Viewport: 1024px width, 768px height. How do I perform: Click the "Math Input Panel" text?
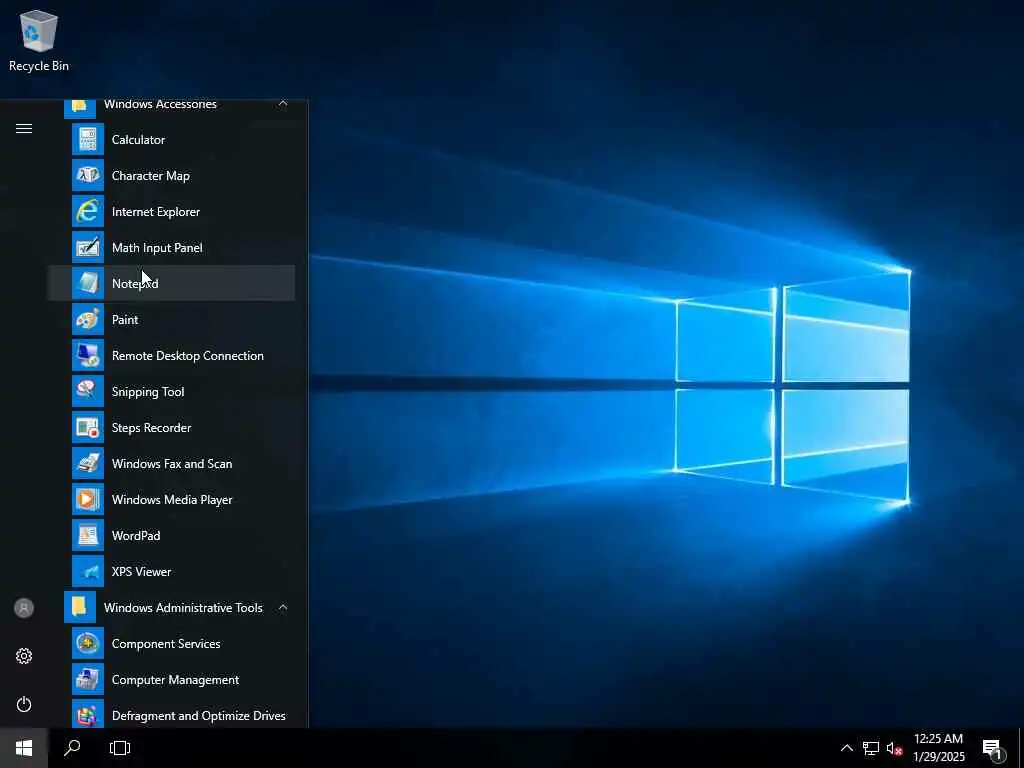[157, 248]
